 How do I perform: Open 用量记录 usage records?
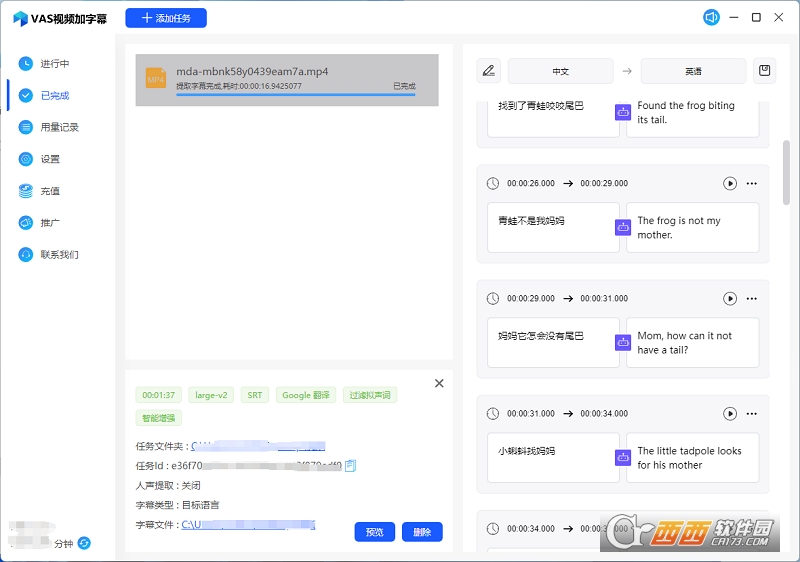59,127
